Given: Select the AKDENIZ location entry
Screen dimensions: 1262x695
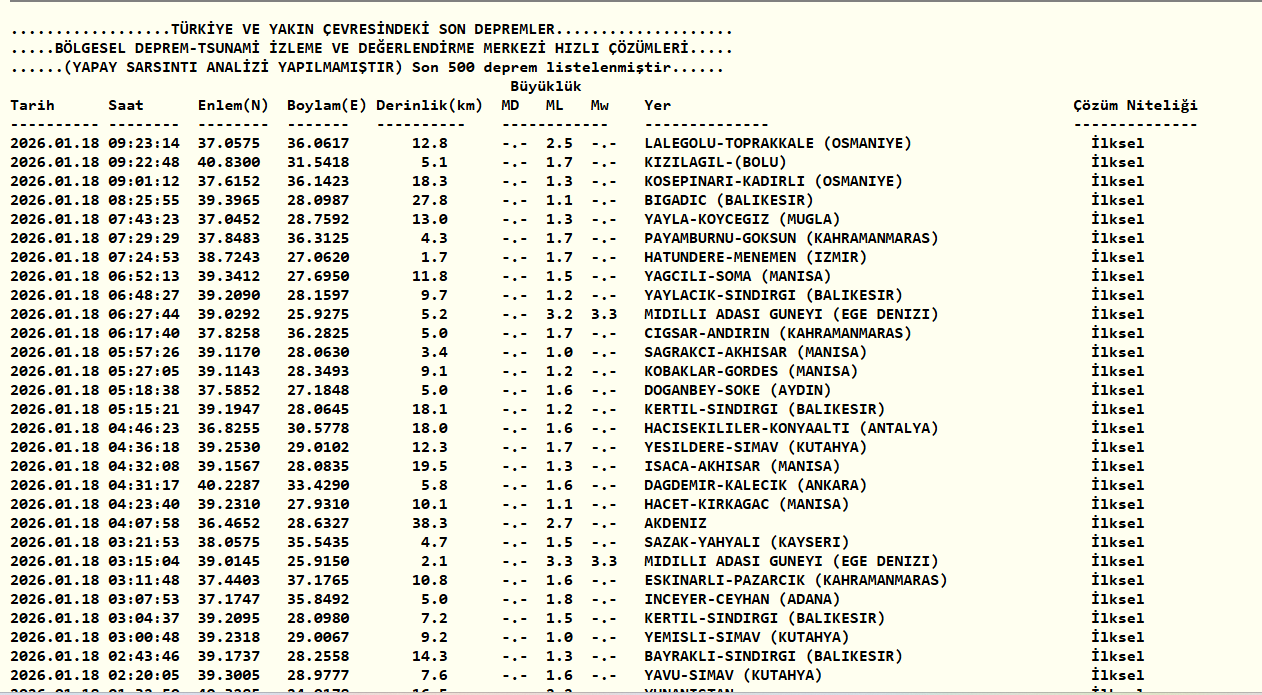Looking at the screenshot, I should tap(675, 523).
